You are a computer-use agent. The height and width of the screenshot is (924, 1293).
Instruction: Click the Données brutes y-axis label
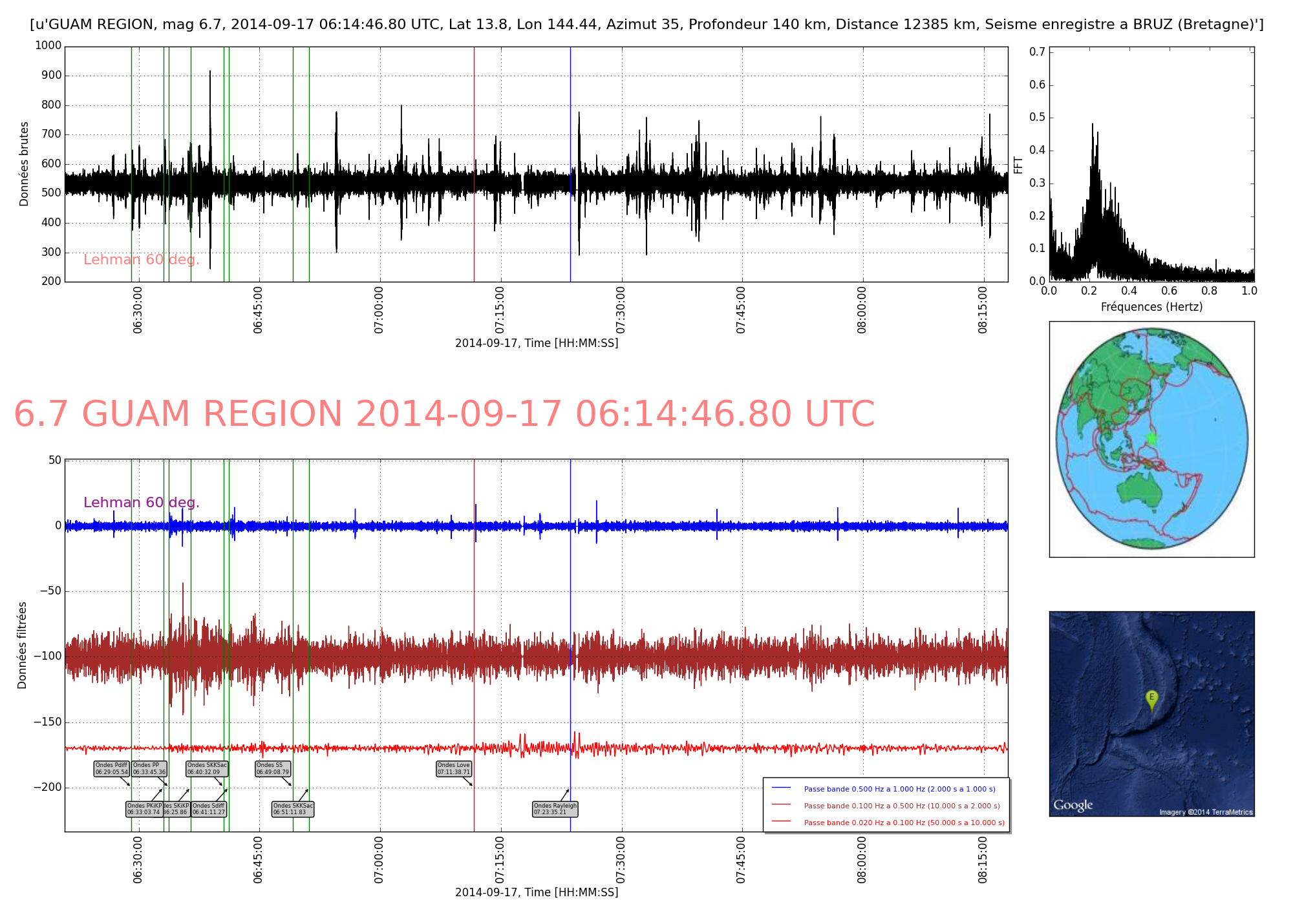(x=25, y=164)
